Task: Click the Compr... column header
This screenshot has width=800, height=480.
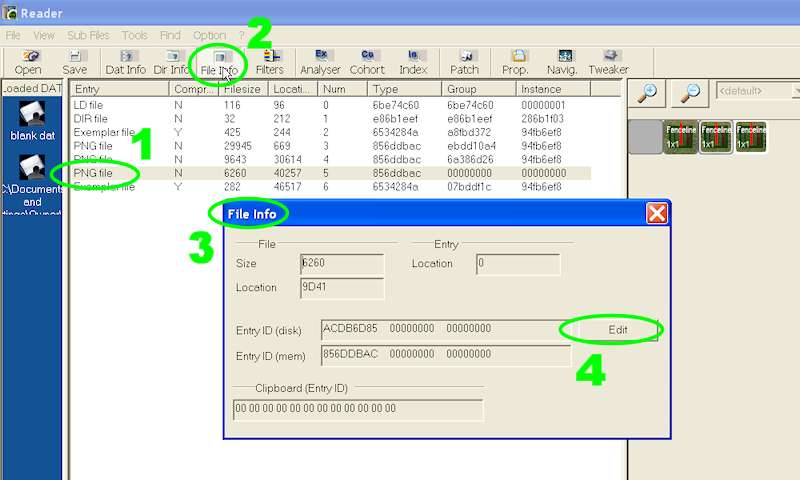Action: coord(194,89)
